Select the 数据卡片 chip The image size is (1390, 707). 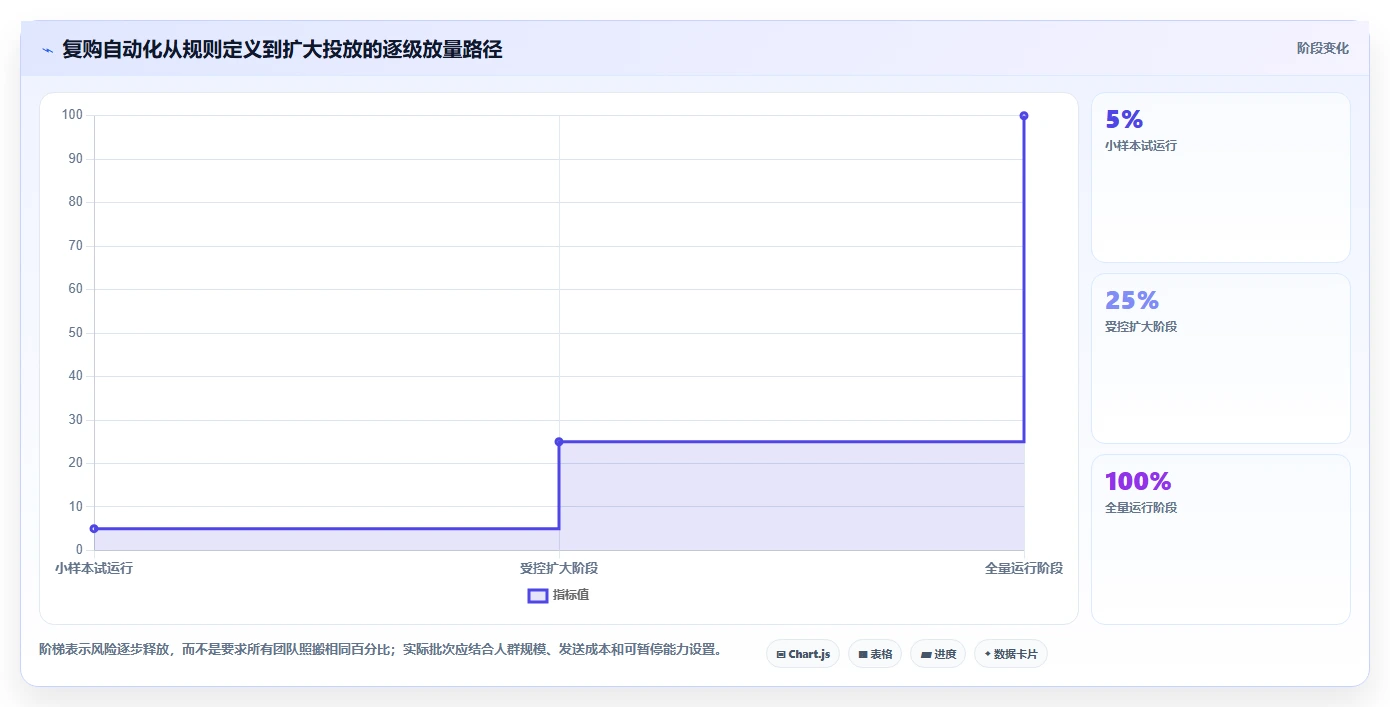click(x=1010, y=654)
